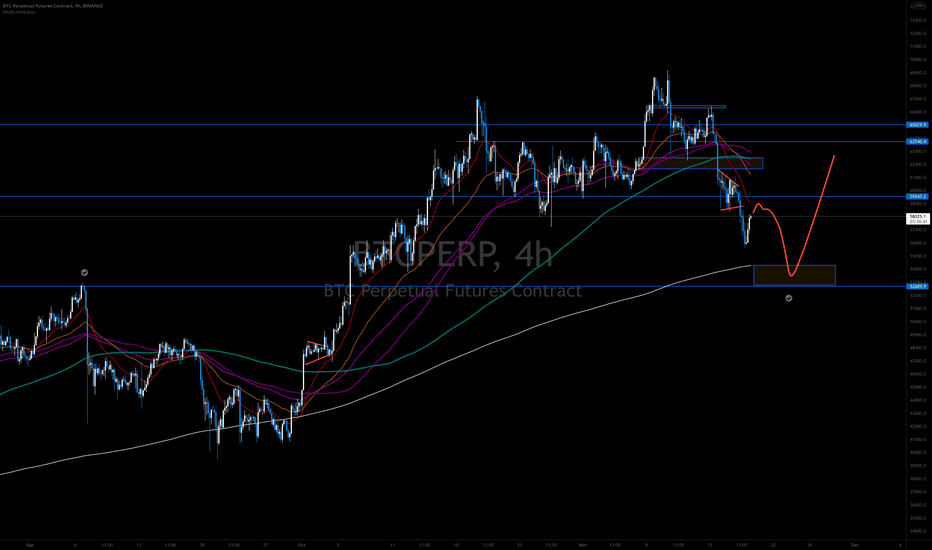Click the Sep label on the time axis
Screen dimensions: 932x550
point(30,545)
